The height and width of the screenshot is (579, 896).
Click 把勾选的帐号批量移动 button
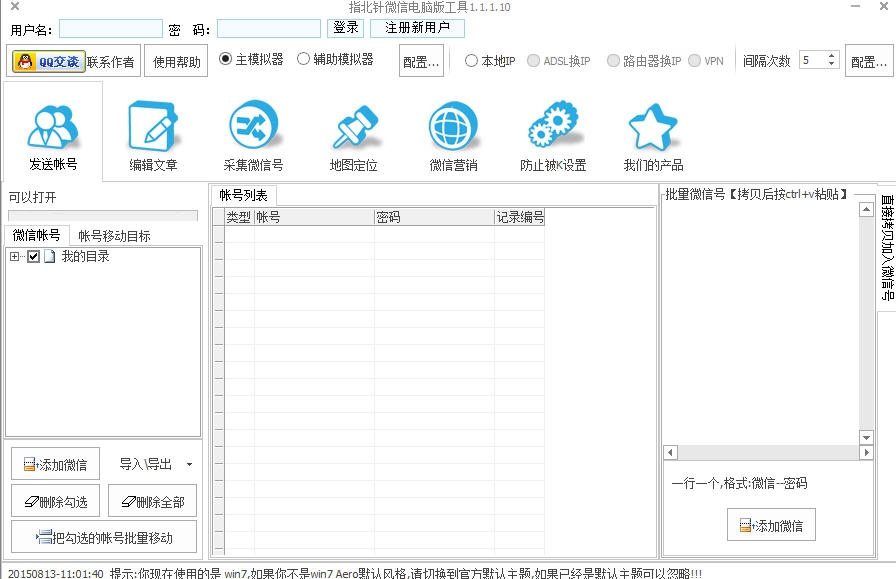pos(104,536)
